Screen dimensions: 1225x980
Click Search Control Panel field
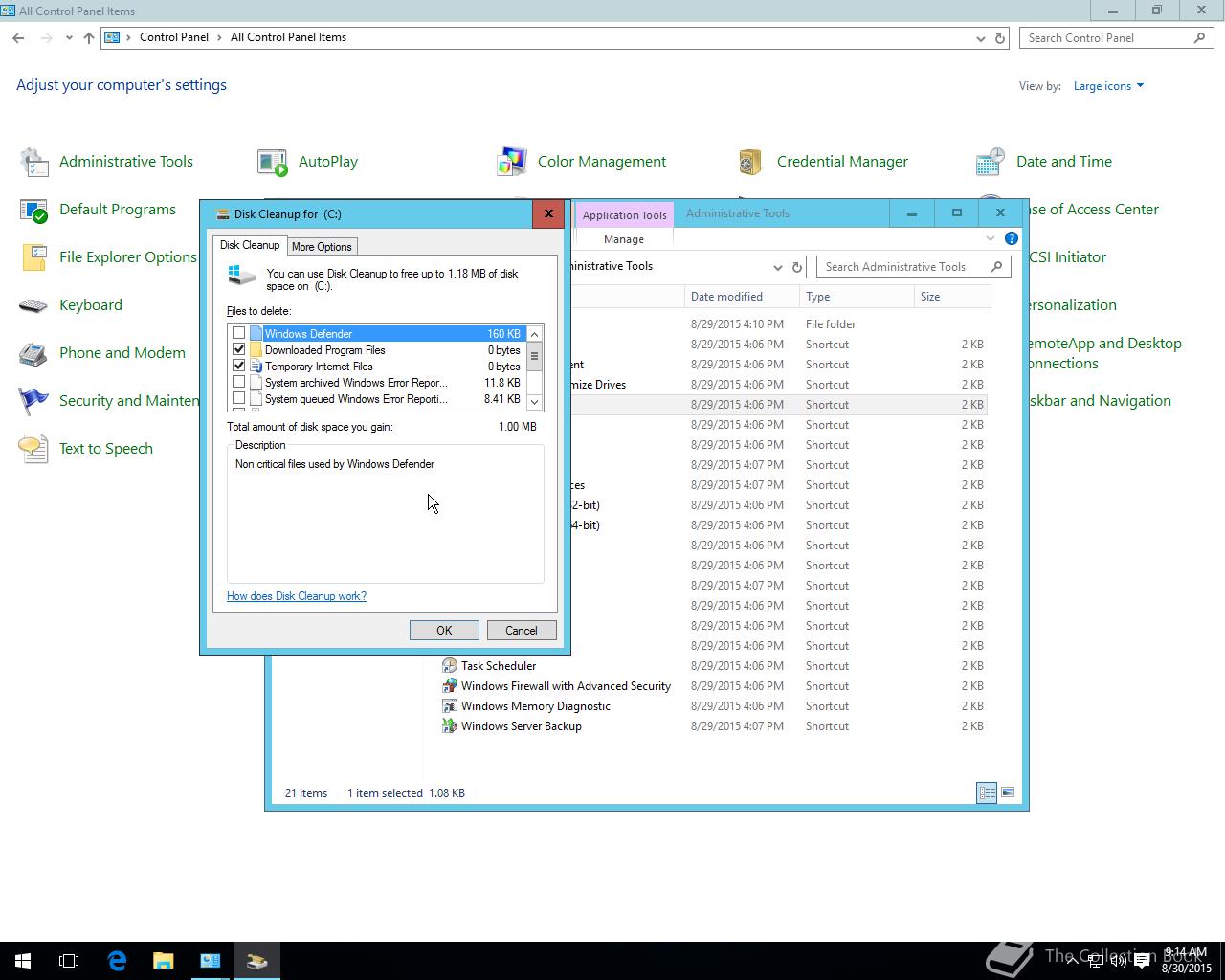[x=1116, y=38]
